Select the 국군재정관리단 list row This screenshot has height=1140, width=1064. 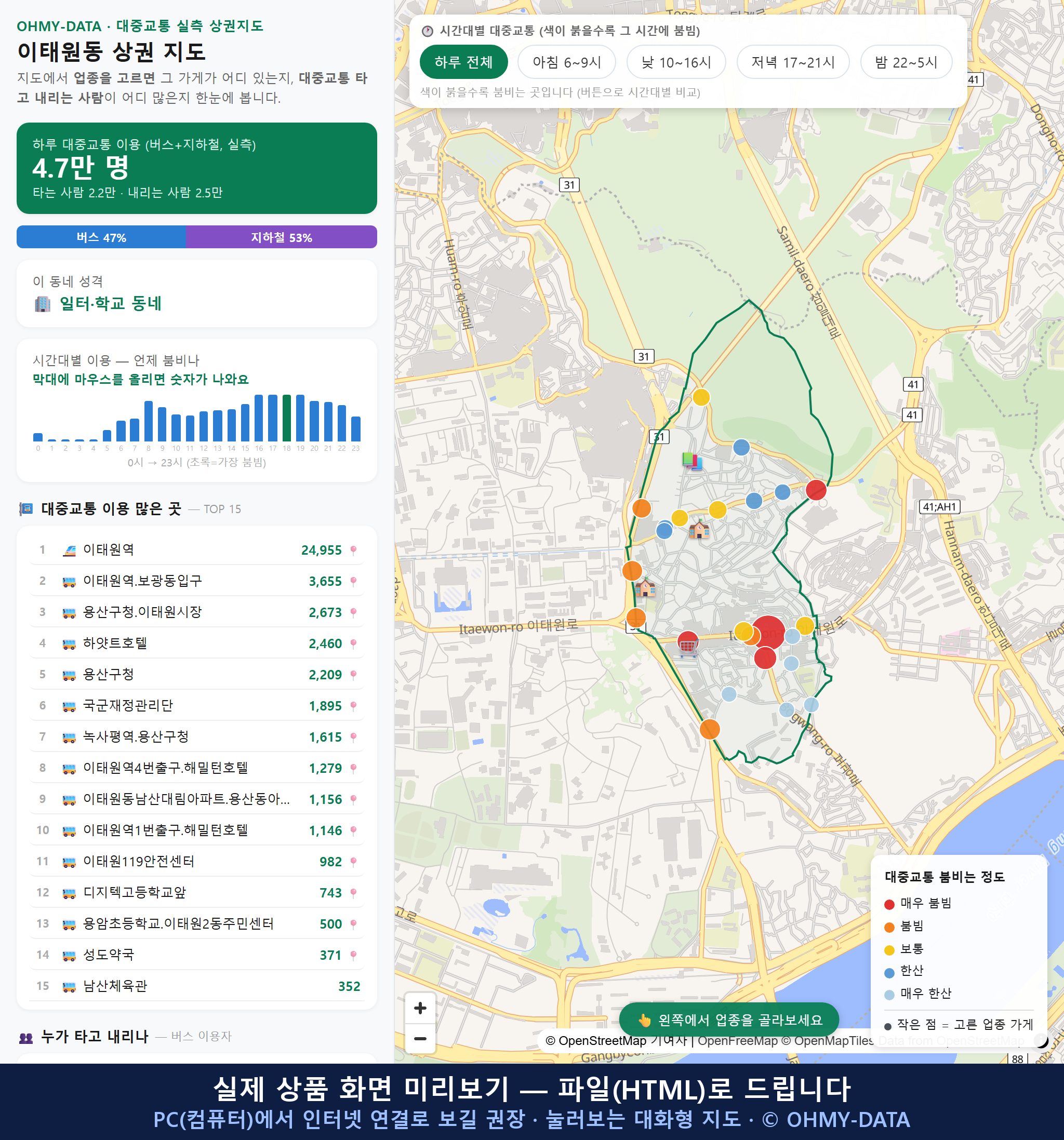click(x=197, y=705)
